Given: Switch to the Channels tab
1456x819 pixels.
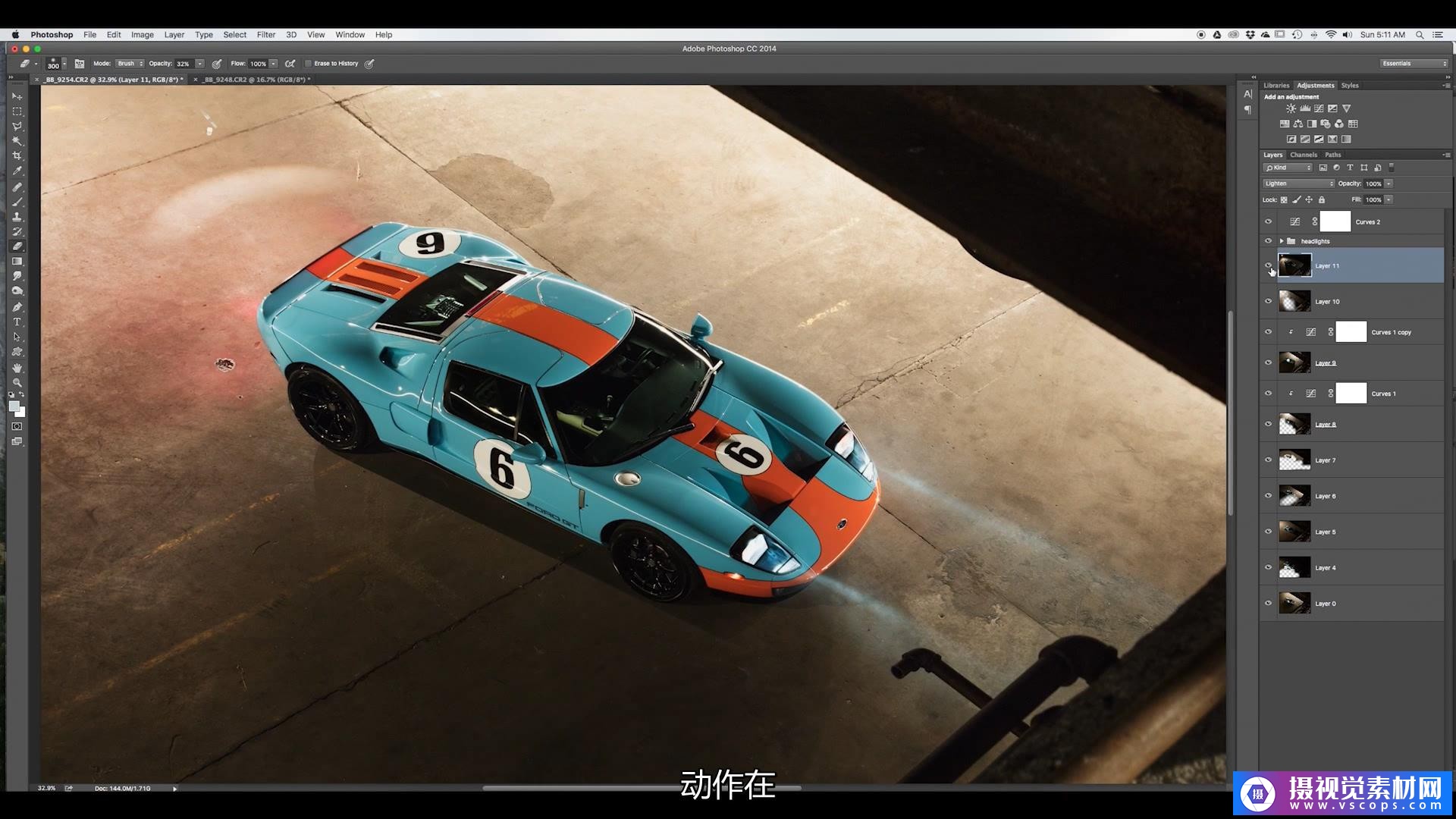Looking at the screenshot, I should coord(1304,155).
